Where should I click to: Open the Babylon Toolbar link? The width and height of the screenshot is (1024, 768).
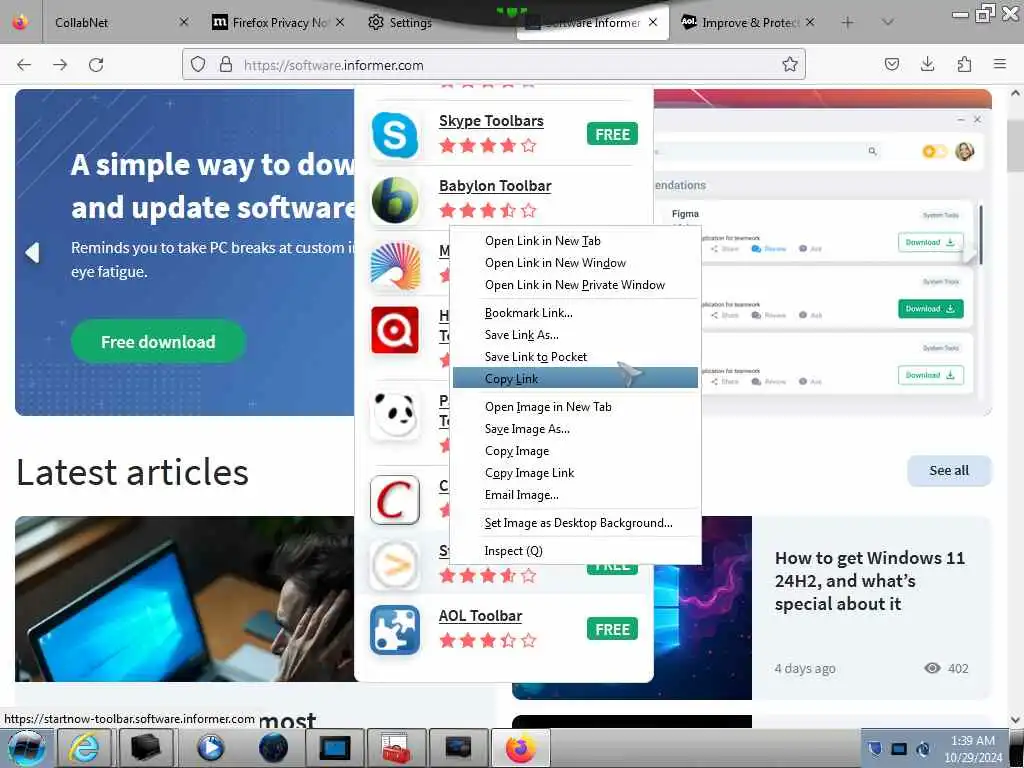(495, 186)
